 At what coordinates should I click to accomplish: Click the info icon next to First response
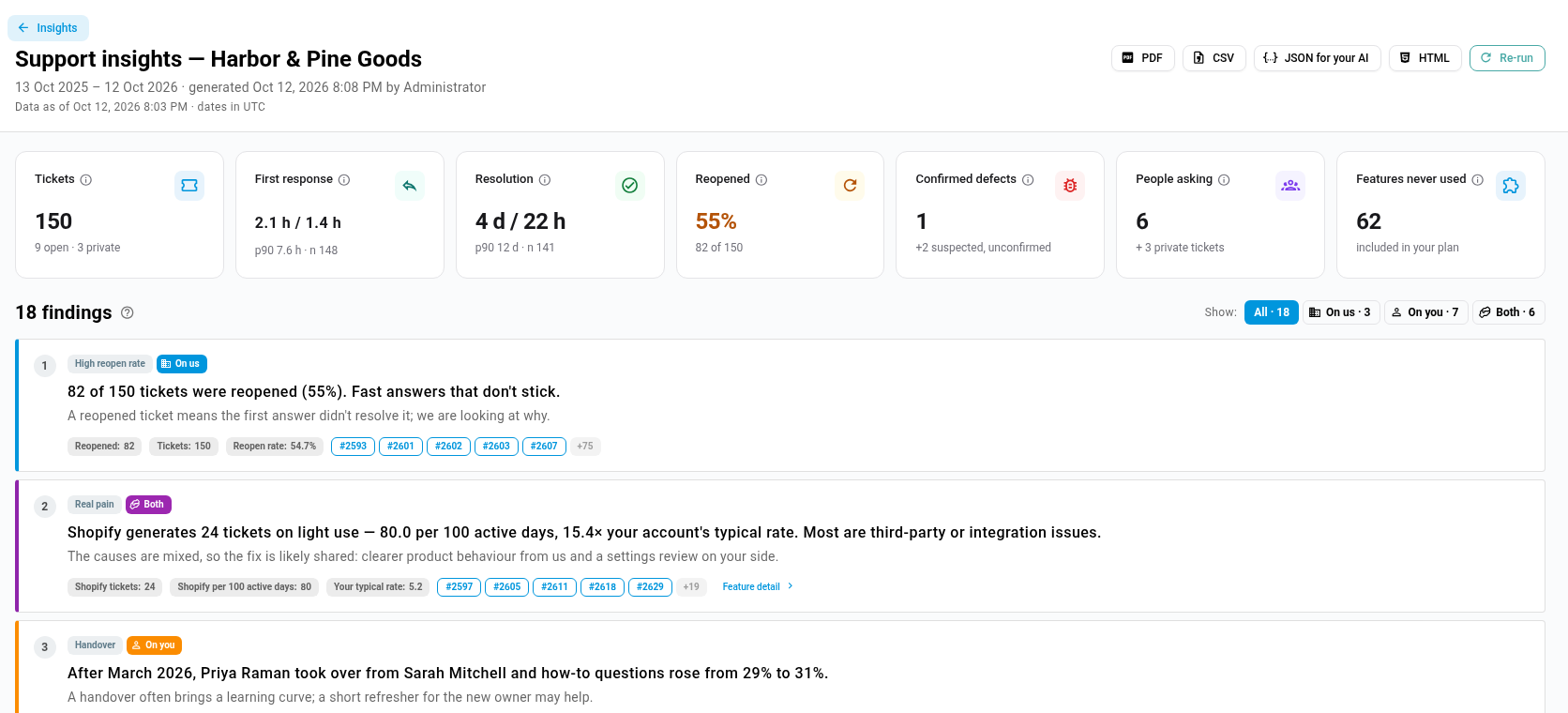pyautogui.click(x=344, y=180)
